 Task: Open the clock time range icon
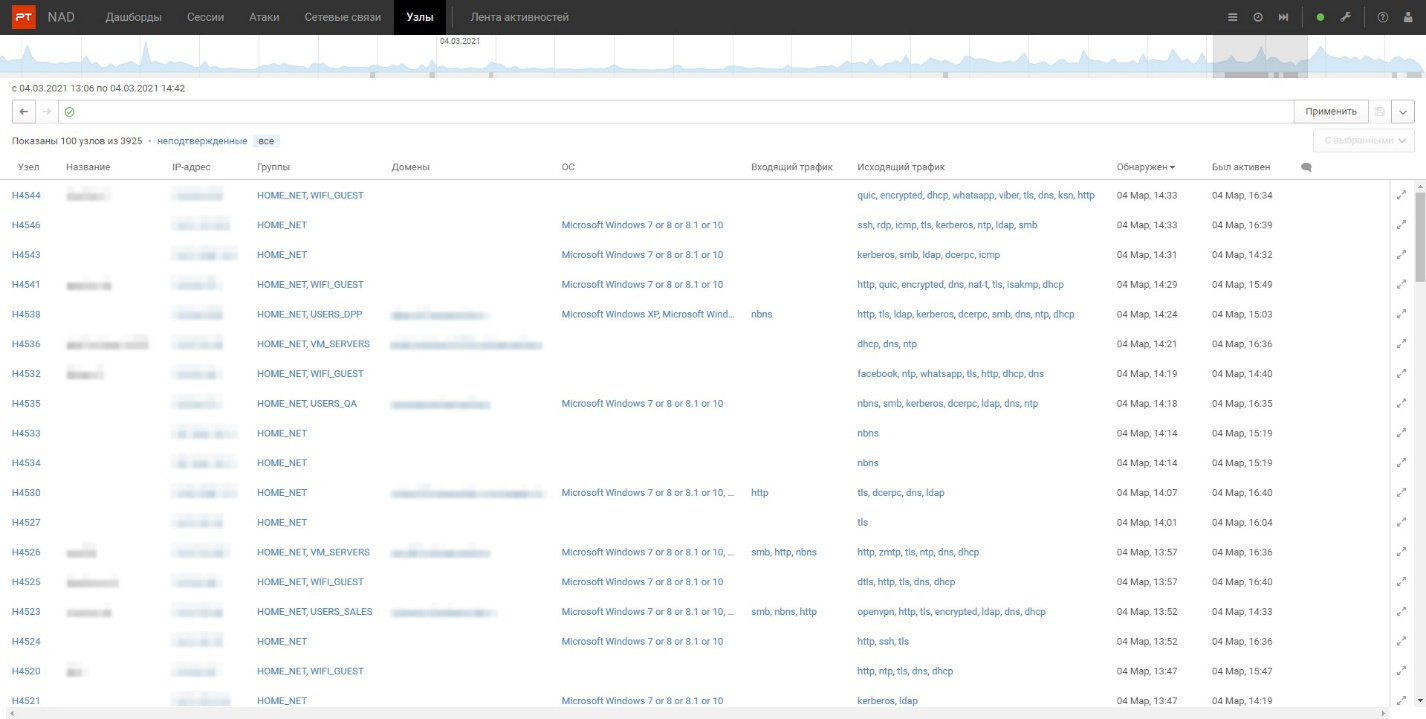point(1258,17)
